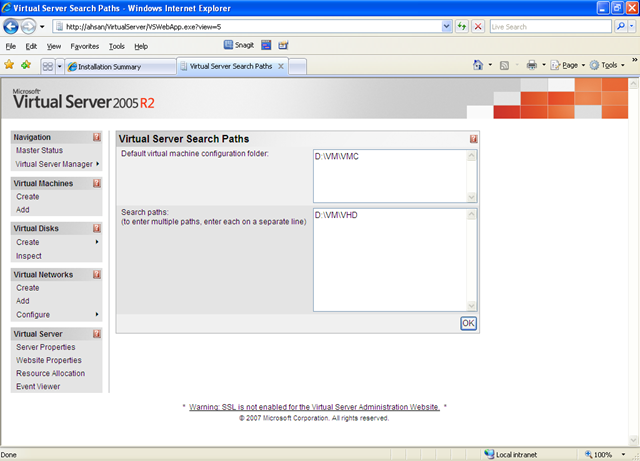This screenshot has width=640, height=461.
Task: Click the Snagit toolbar icon
Action: [x=239, y=45]
